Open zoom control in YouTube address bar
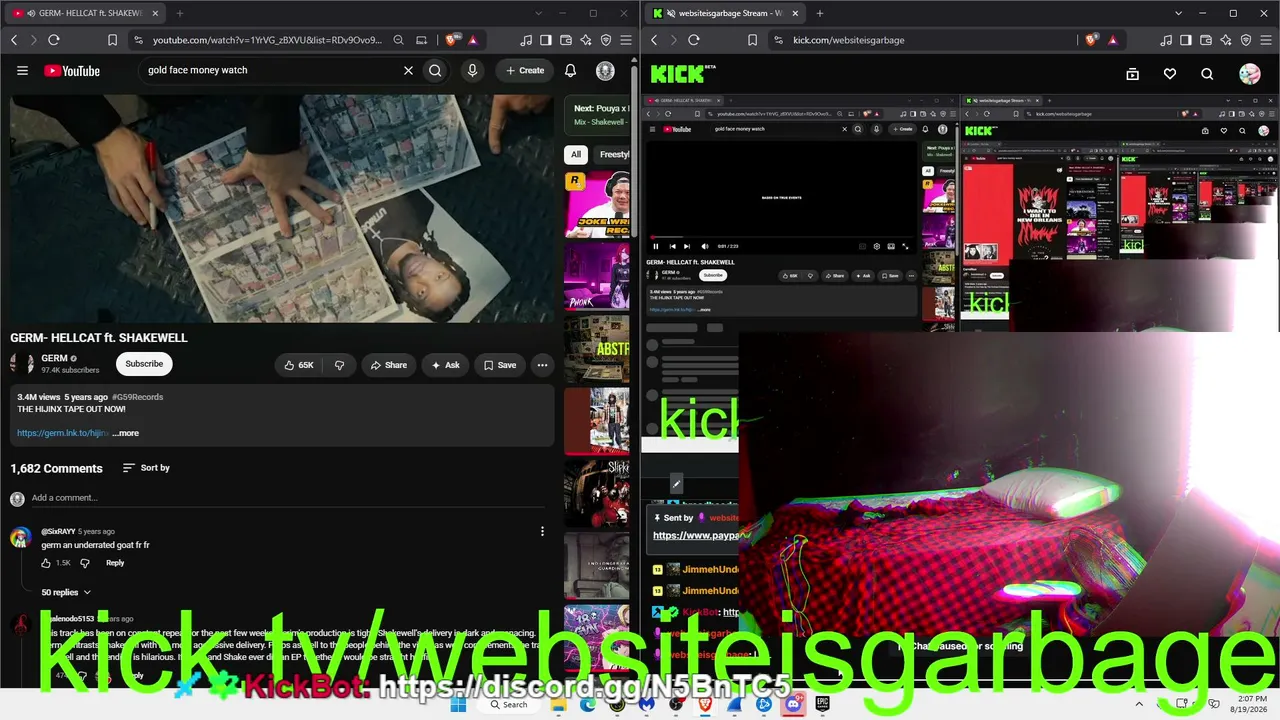The image size is (1280, 720). (x=398, y=40)
